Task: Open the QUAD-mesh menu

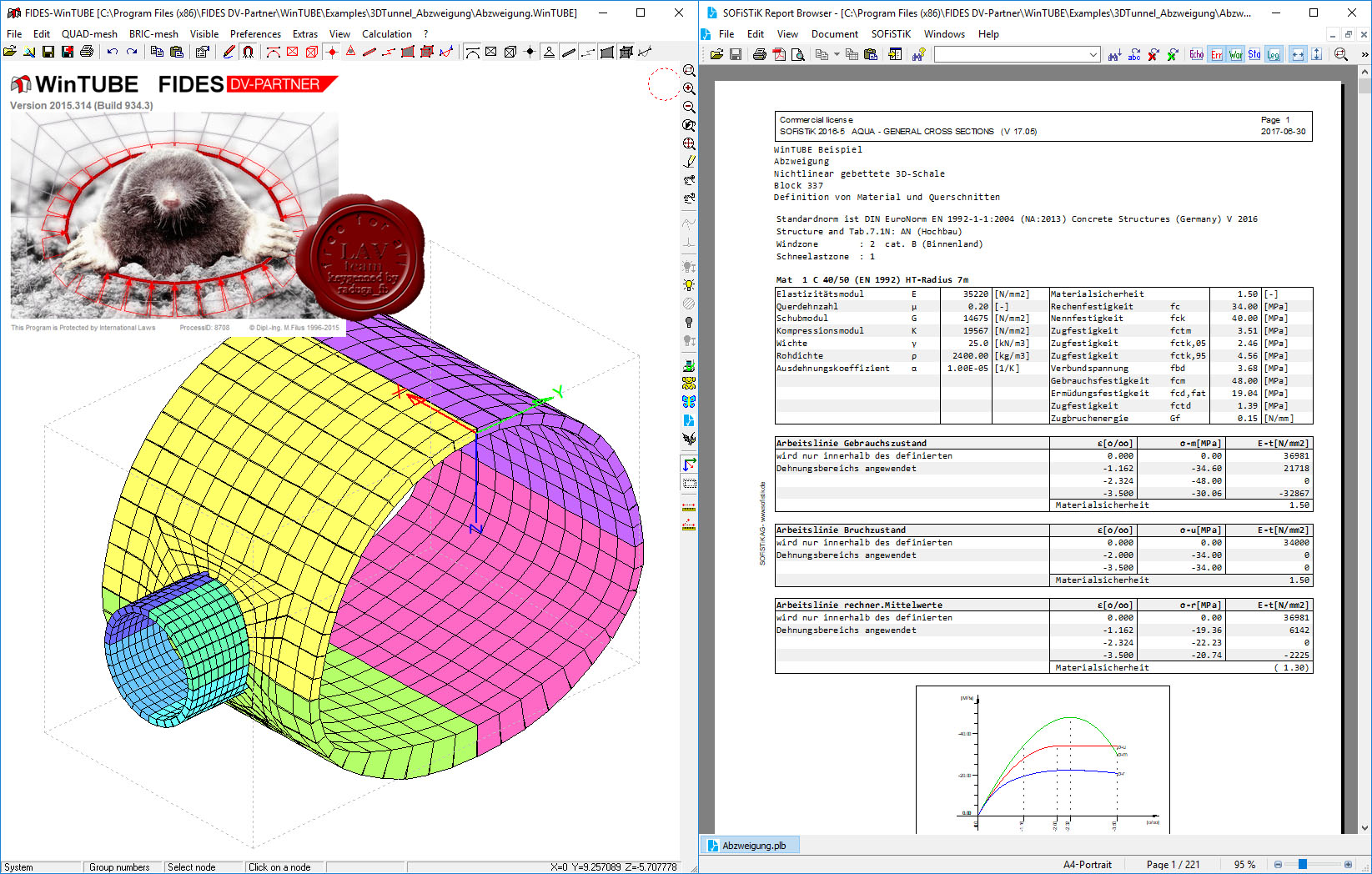Action: pos(89,34)
